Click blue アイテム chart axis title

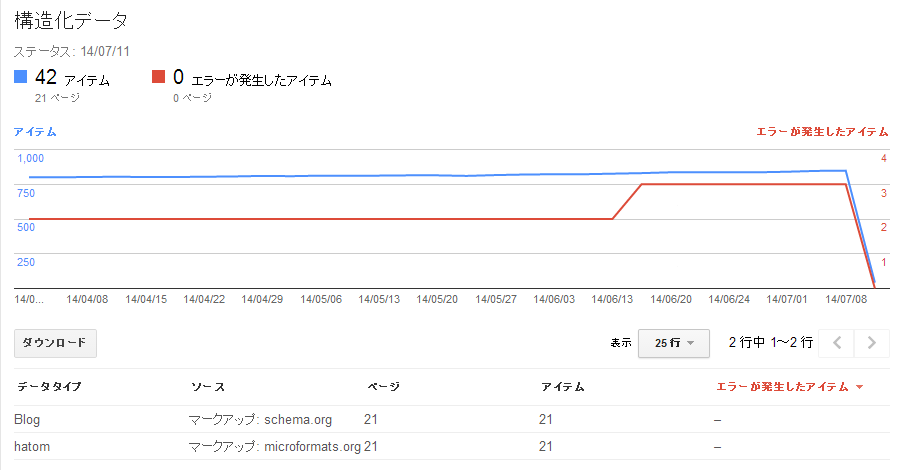tap(35, 132)
